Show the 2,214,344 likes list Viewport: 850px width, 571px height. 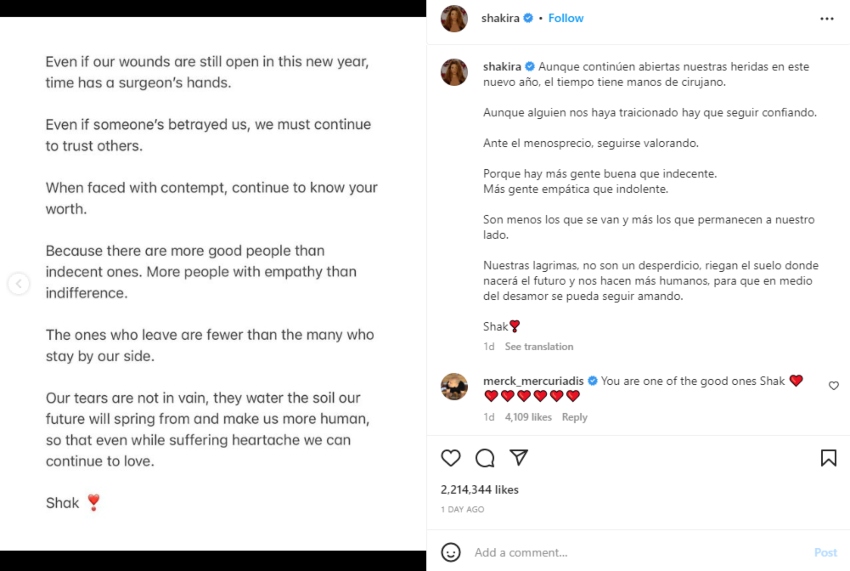[x=480, y=490]
